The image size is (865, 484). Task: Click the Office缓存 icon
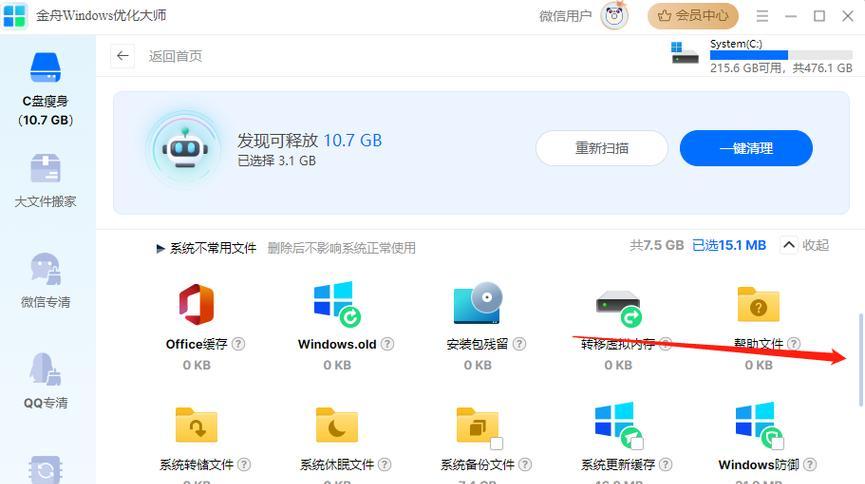click(x=196, y=305)
